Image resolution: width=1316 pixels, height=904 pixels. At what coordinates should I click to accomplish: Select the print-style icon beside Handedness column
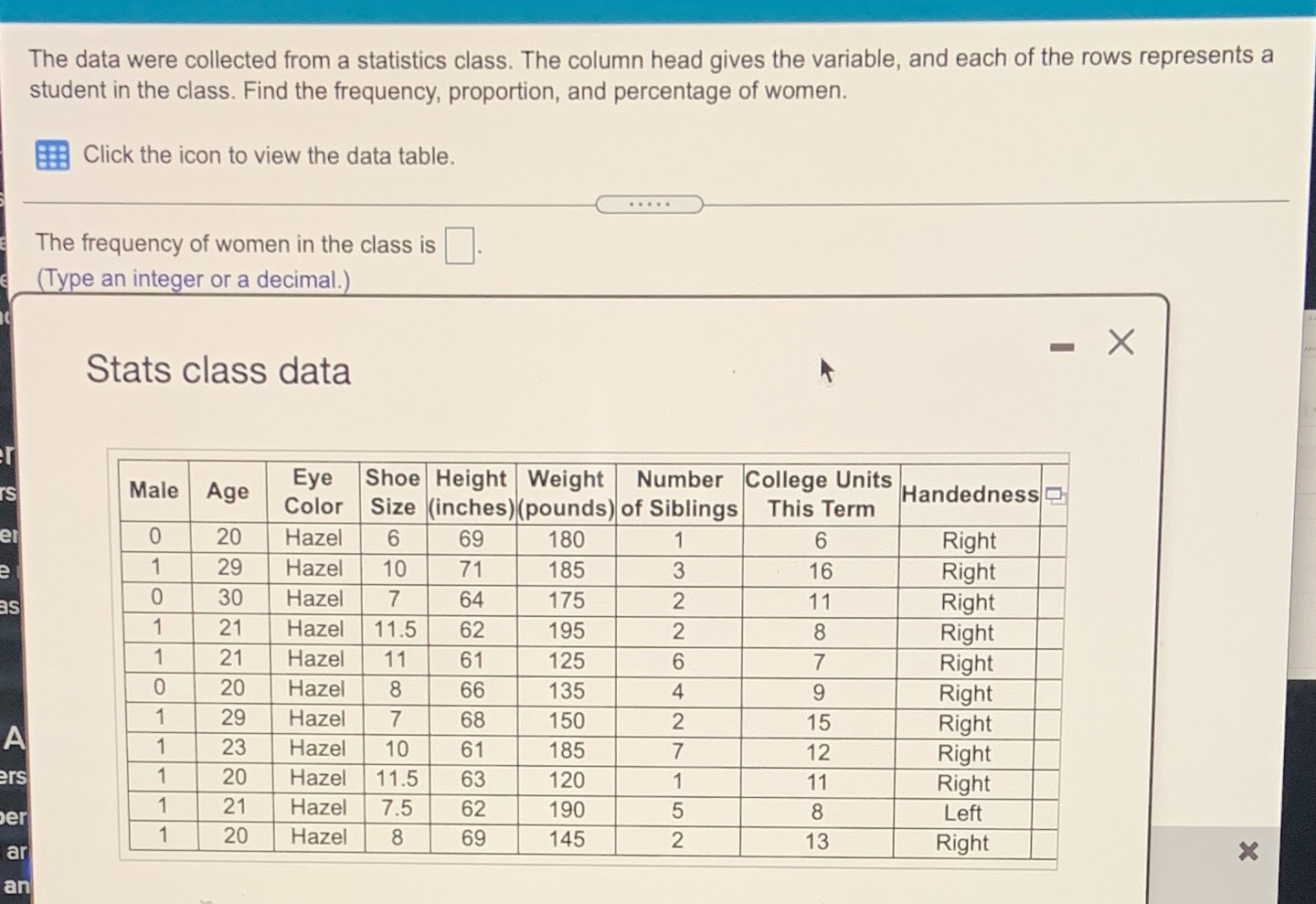coord(1056,495)
